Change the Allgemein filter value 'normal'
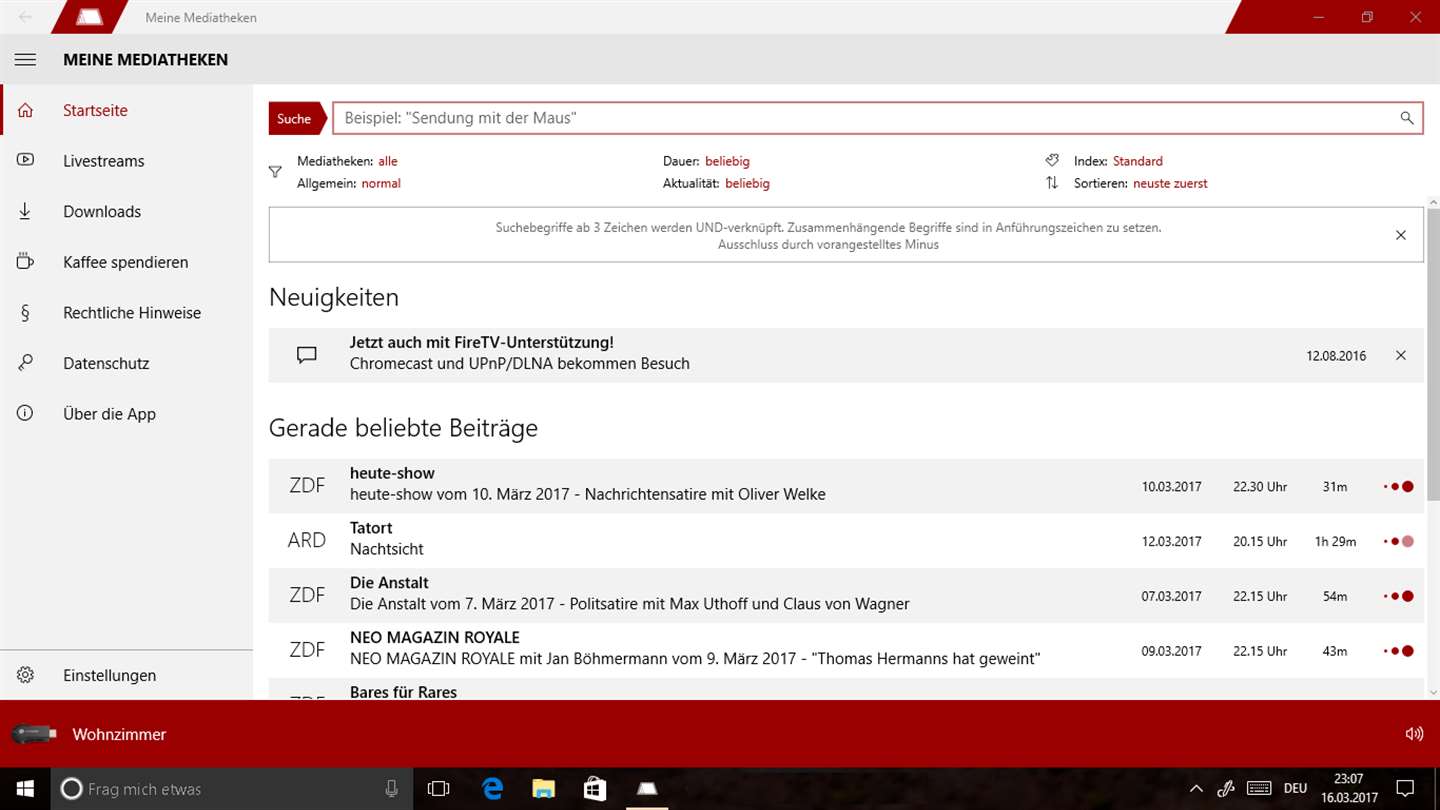This screenshot has height=810, width=1440. [381, 184]
